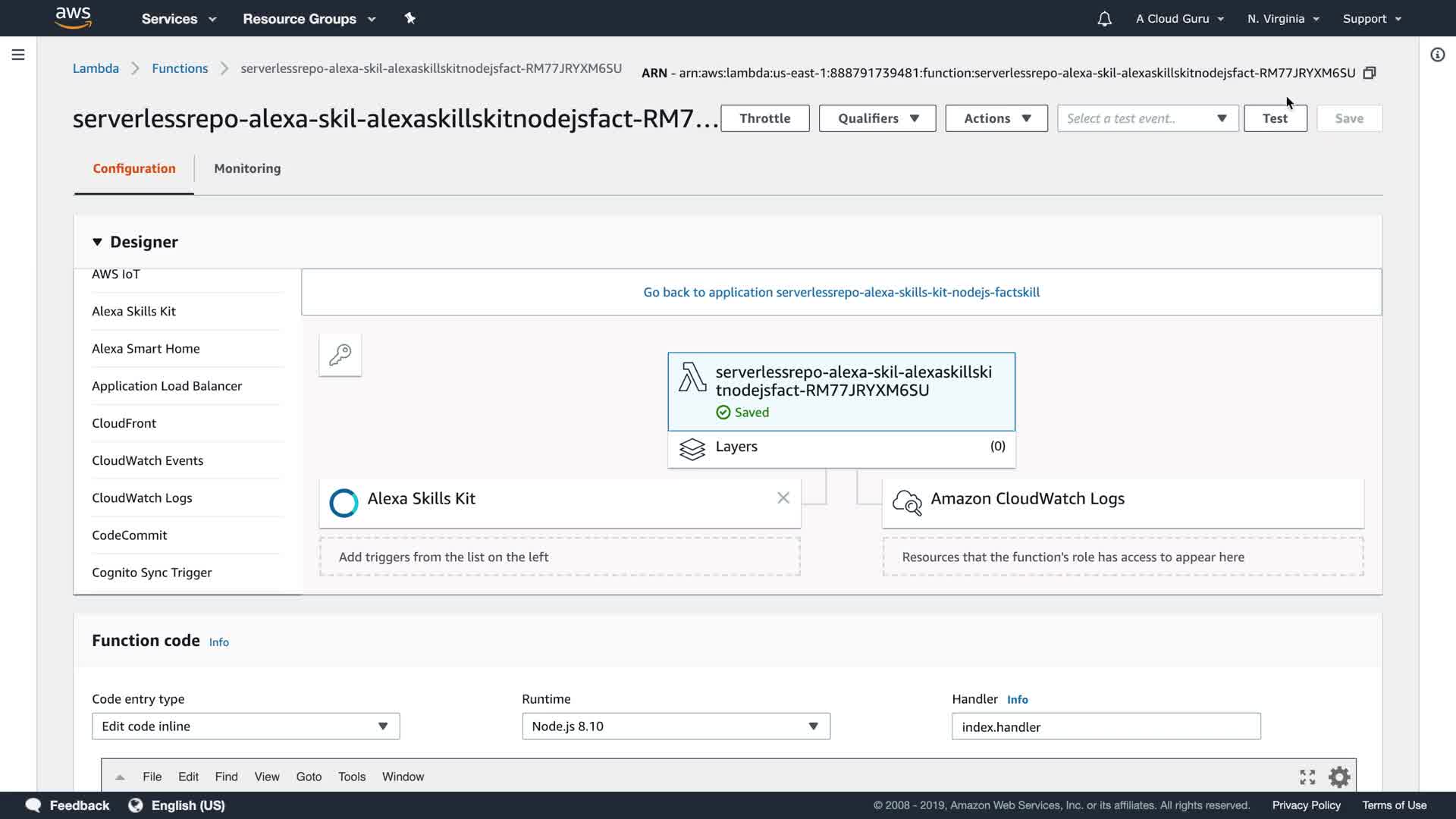1456x819 pixels.
Task: Open the editor's Goto menu
Action: (x=309, y=777)
